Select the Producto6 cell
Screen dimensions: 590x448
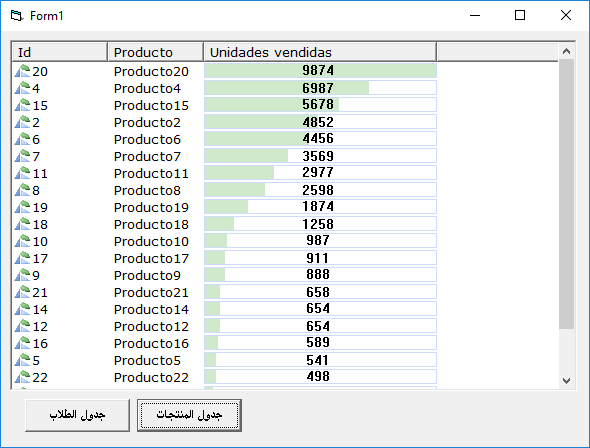click(x=147, y=139)
